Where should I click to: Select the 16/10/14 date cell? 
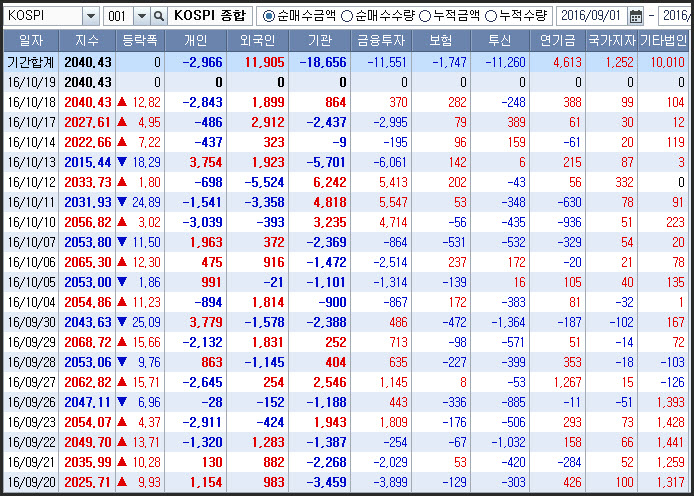click(x=31, y=142)
